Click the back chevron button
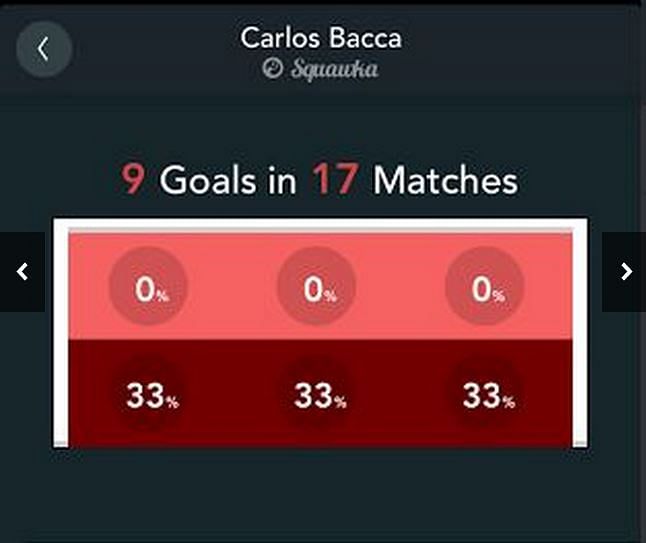The height and width of the screenshot is (543, 646). click(43, 50)
